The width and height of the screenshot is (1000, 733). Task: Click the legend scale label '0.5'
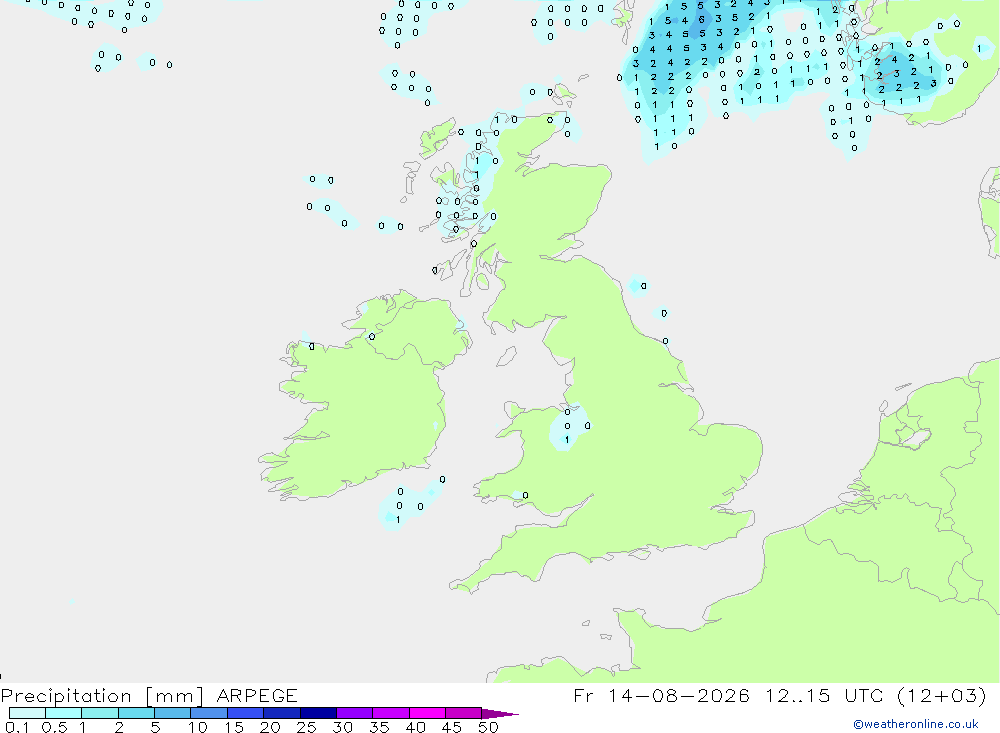[x=54, y=727]
